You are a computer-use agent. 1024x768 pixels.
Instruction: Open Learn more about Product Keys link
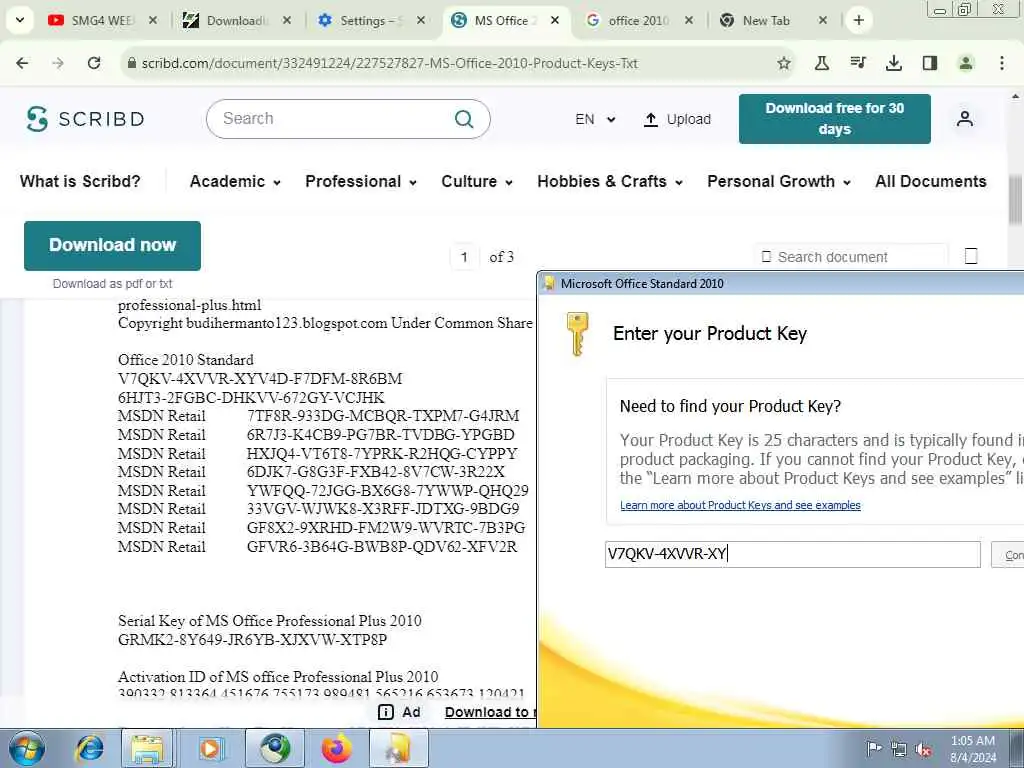coord(740,505)
